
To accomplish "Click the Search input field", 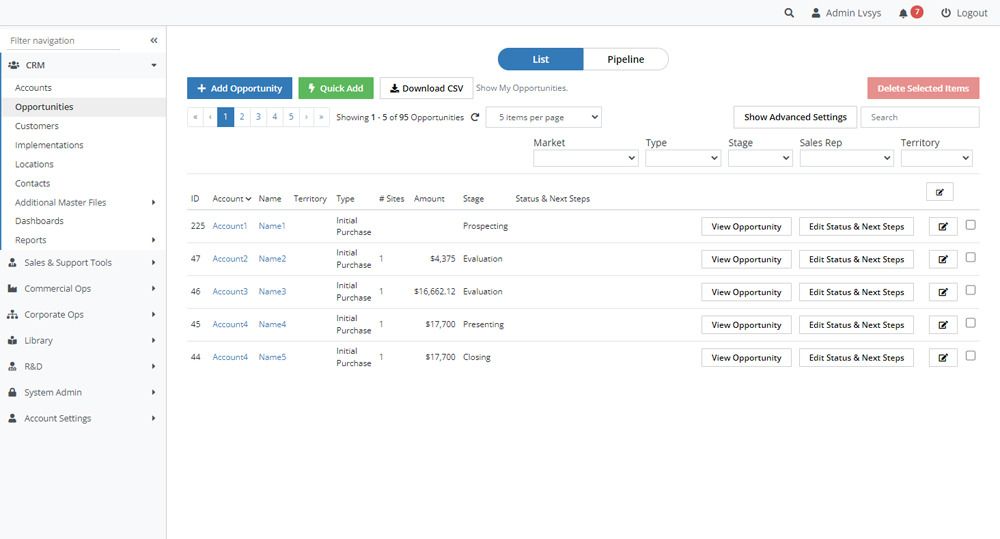I will pyautogui.click(x=919, y=117).
